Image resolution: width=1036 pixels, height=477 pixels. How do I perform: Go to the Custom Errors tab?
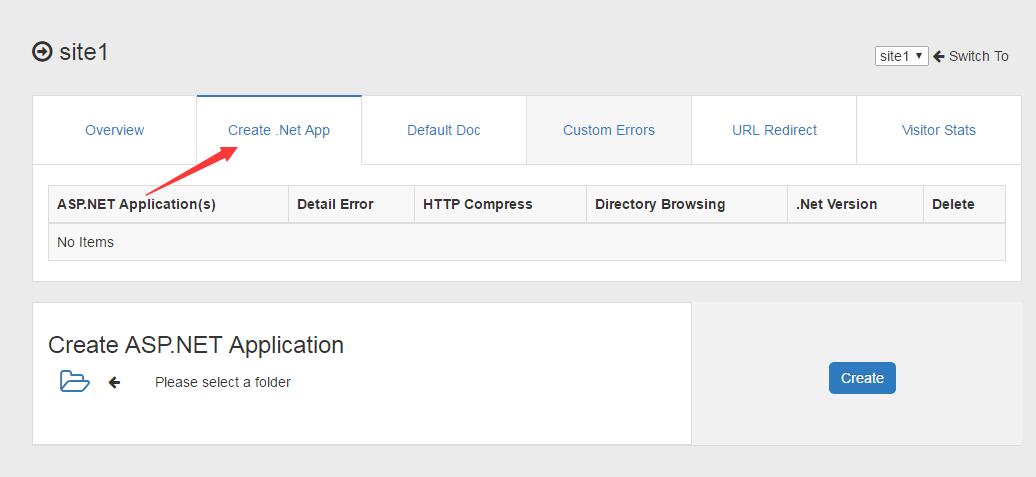pos(609,130)
